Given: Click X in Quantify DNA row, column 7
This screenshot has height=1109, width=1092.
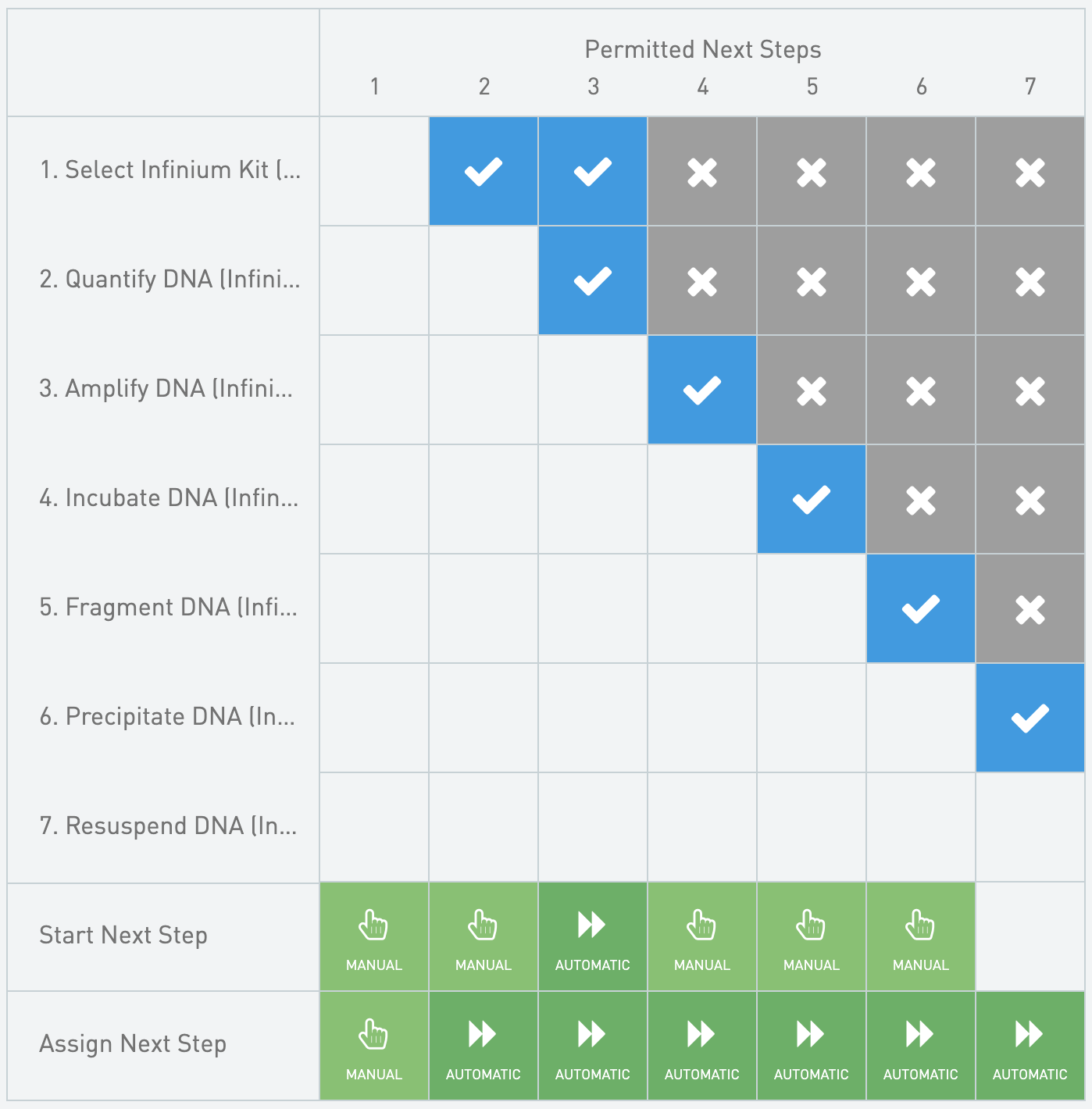Looking at the screenshot, I should [1030, 280].
